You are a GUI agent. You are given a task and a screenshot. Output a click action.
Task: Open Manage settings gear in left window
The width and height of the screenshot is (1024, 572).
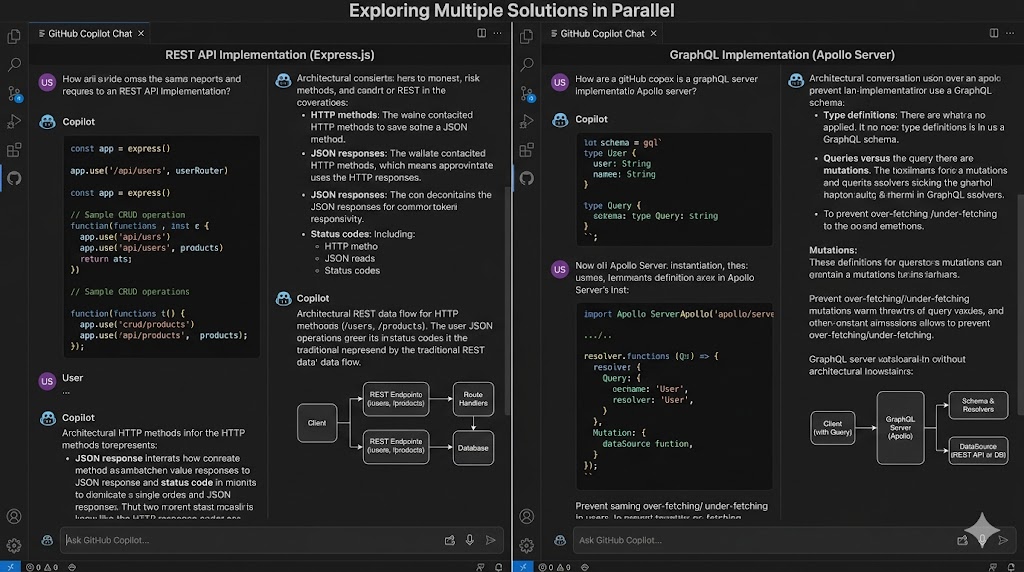click(x=14, y=546)
